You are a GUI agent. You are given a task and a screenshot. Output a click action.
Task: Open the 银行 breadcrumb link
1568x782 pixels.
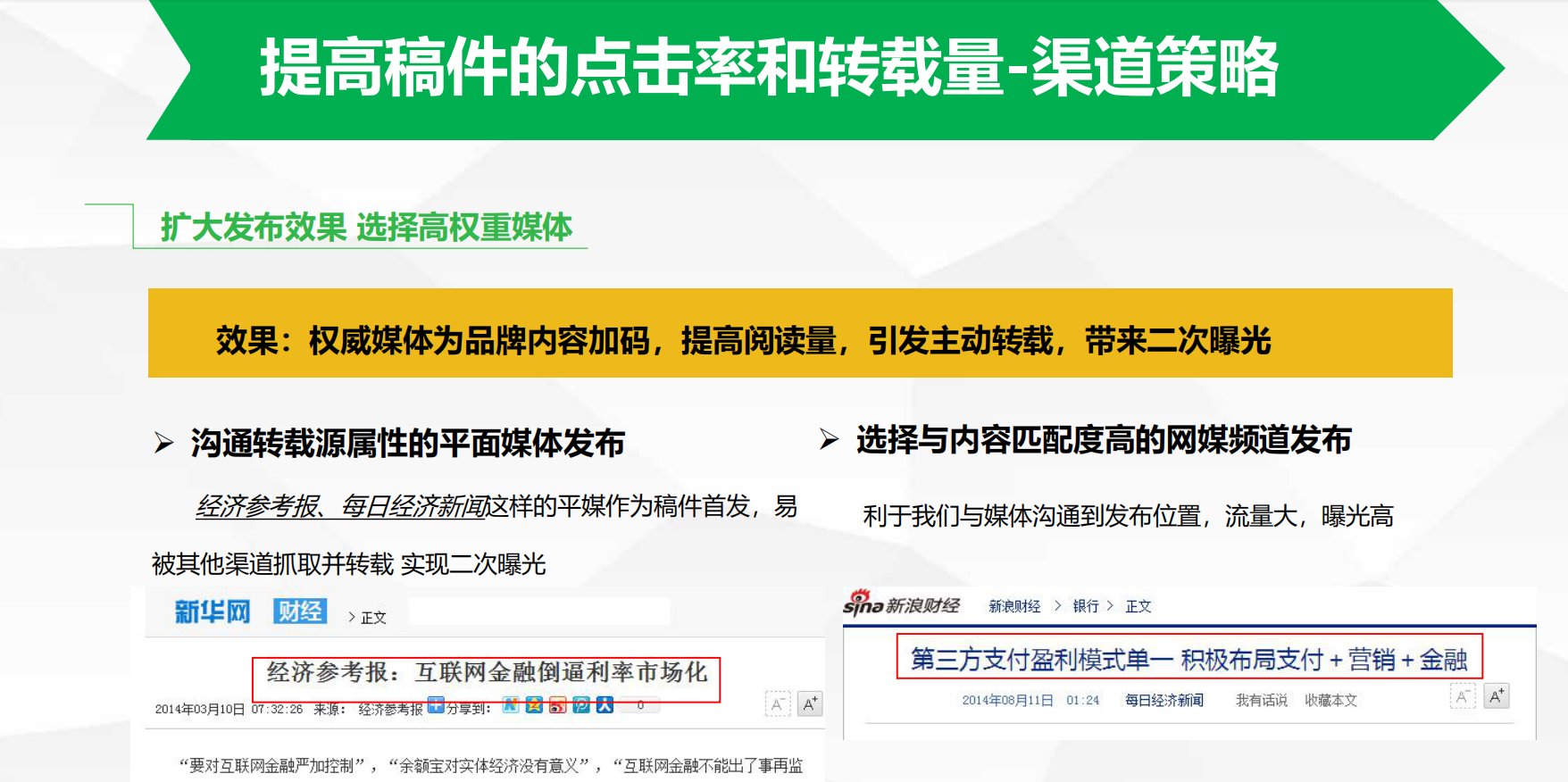(x=1086, y=606)
